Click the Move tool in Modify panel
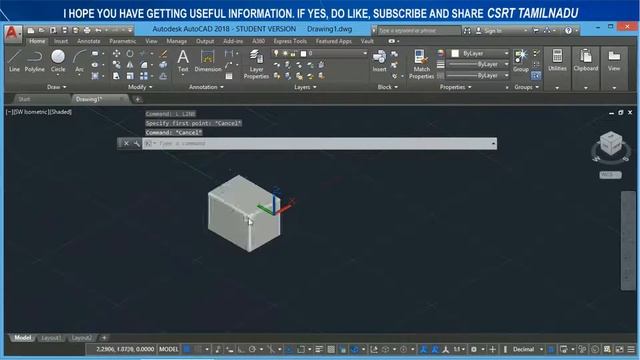This screenshot has width=640, height=360. 116,53
